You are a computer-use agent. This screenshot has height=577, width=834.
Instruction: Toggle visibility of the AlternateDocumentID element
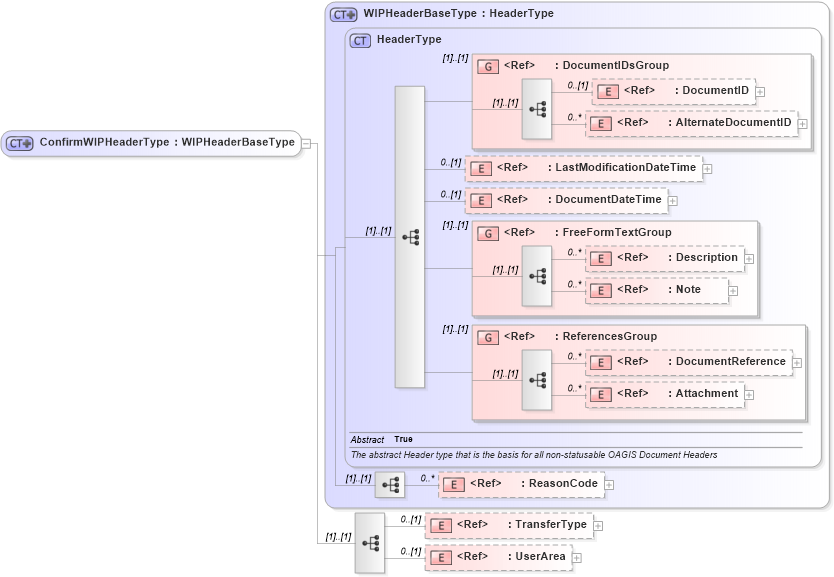805,122
